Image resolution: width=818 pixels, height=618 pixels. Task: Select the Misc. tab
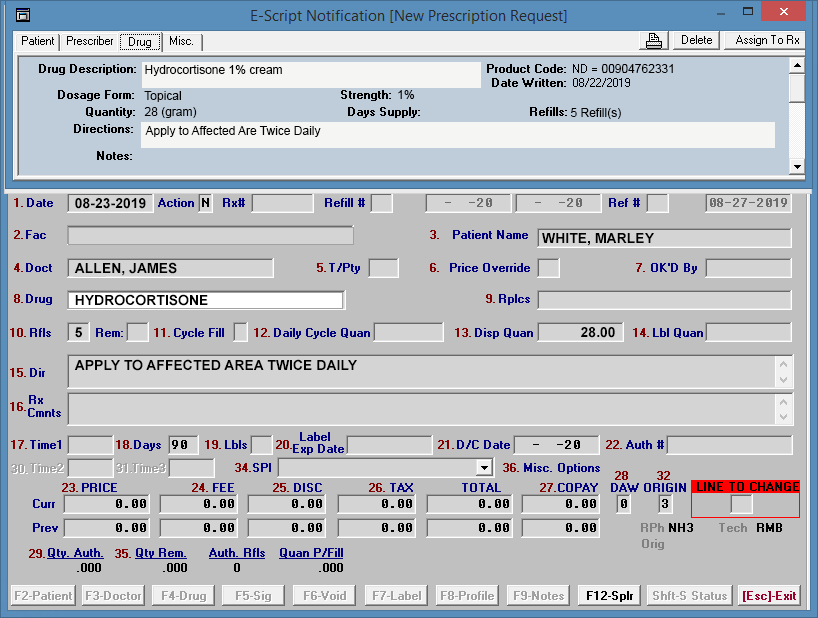click(x=181, y=42)
